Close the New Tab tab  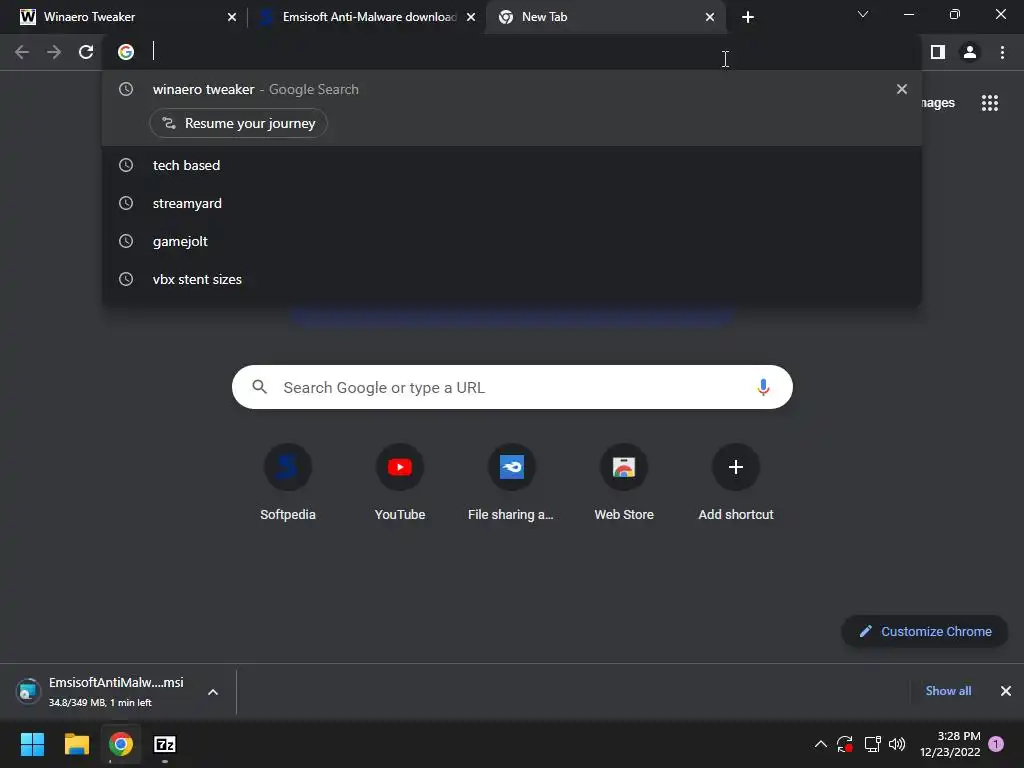pos(710,17)
